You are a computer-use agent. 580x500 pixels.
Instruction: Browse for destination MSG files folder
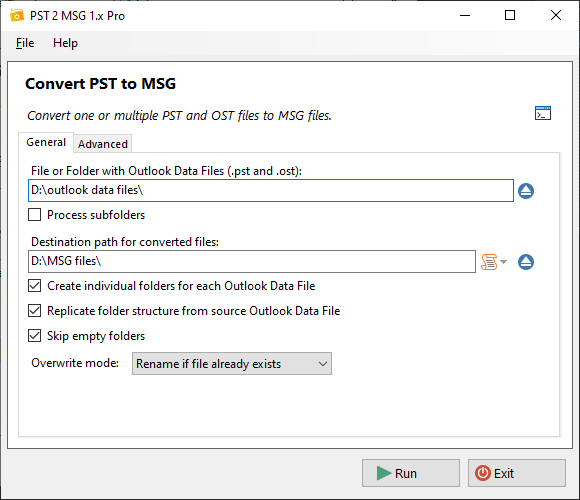coord(526,262)
